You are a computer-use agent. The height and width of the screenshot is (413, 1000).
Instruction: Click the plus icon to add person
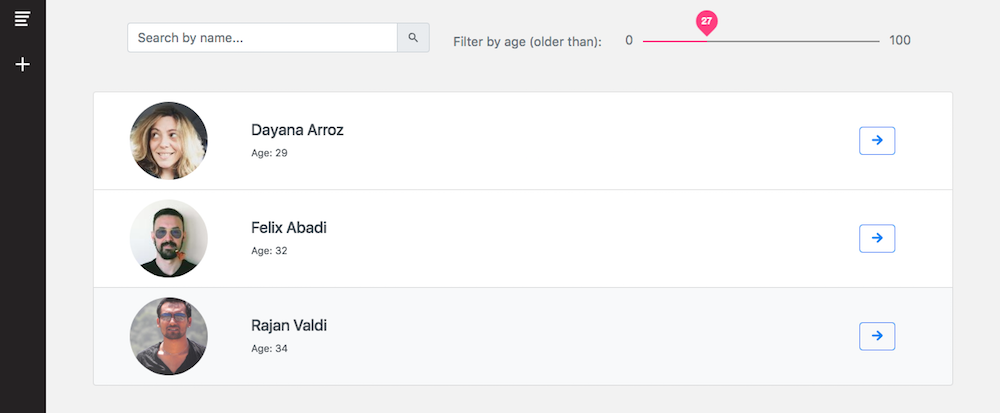click(22, 64)
